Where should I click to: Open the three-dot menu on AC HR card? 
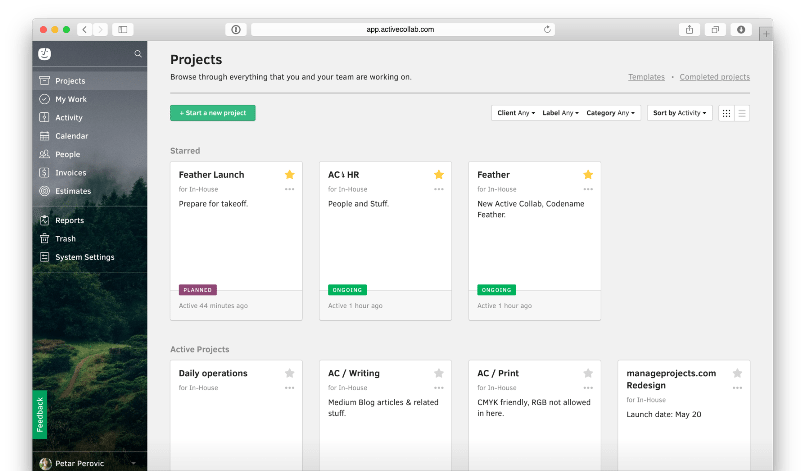coord(439,189)
